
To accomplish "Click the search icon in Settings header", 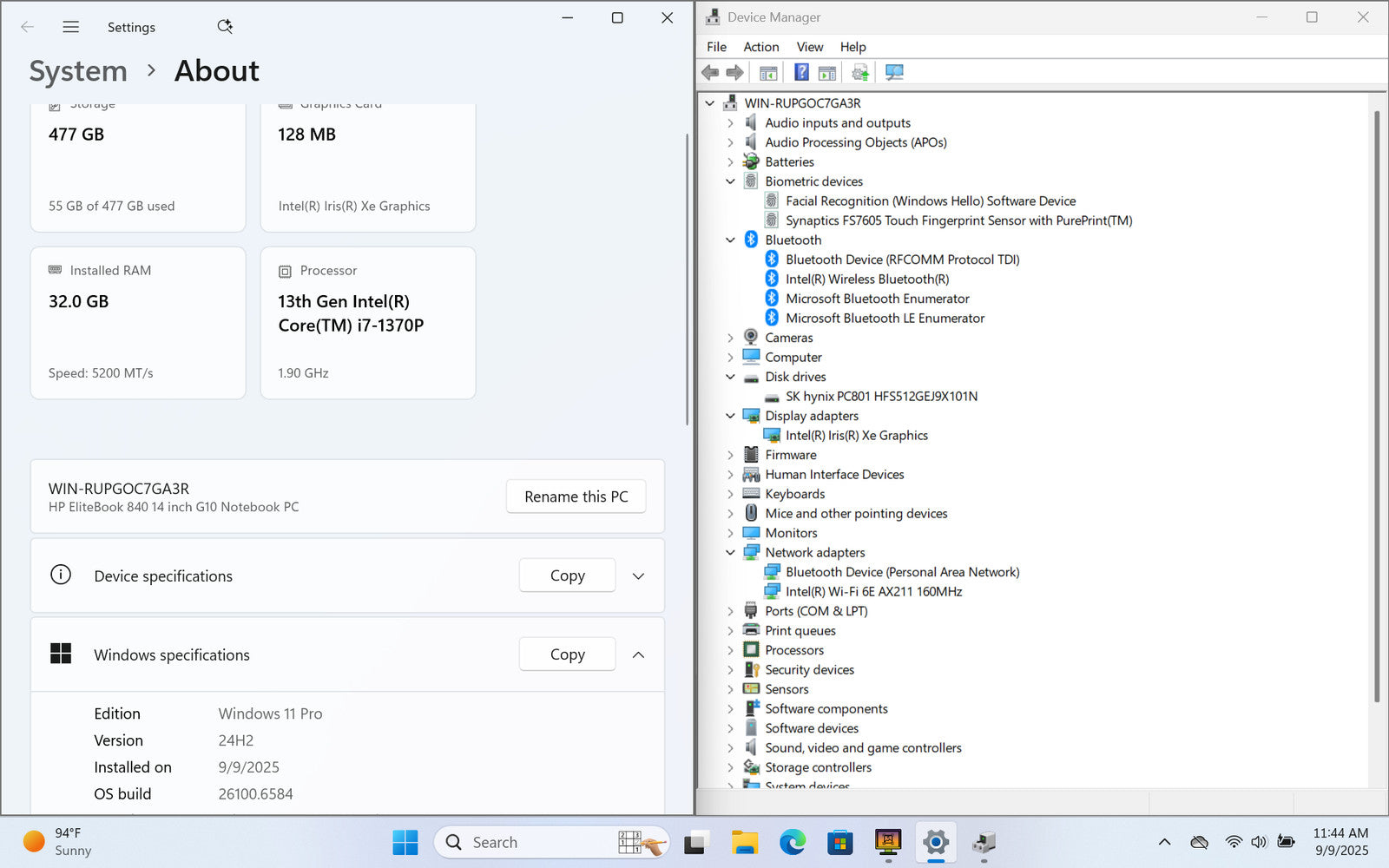I will [225, 27].
